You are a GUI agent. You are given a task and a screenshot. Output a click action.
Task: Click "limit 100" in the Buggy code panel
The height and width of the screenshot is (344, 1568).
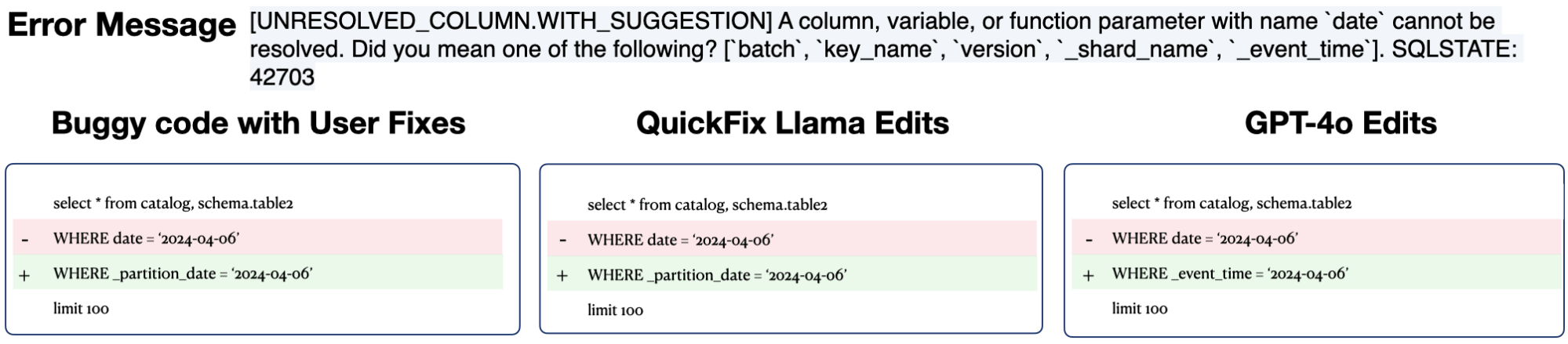(81, 309)
